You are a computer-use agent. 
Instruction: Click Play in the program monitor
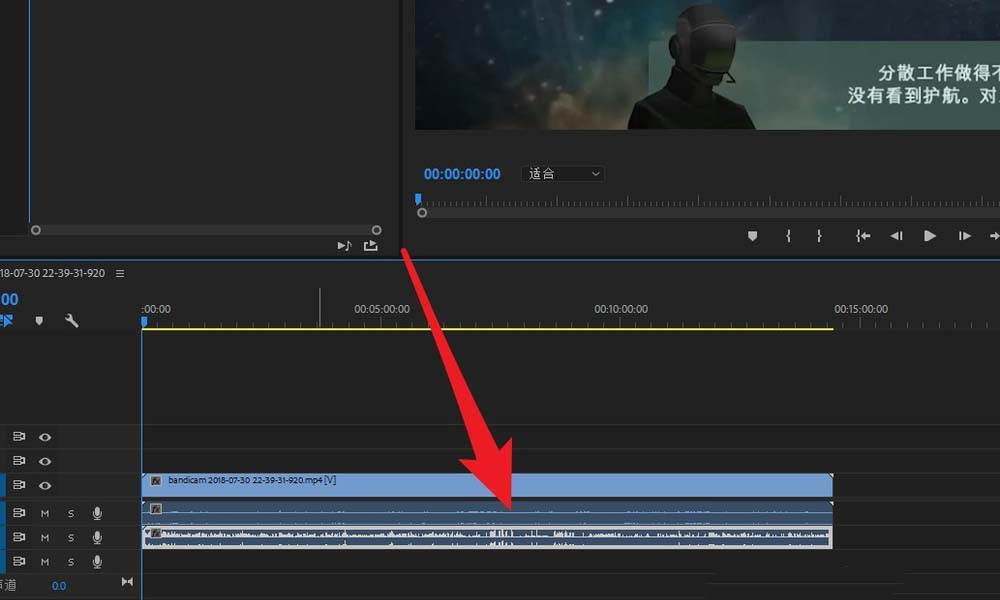[930, 236]
